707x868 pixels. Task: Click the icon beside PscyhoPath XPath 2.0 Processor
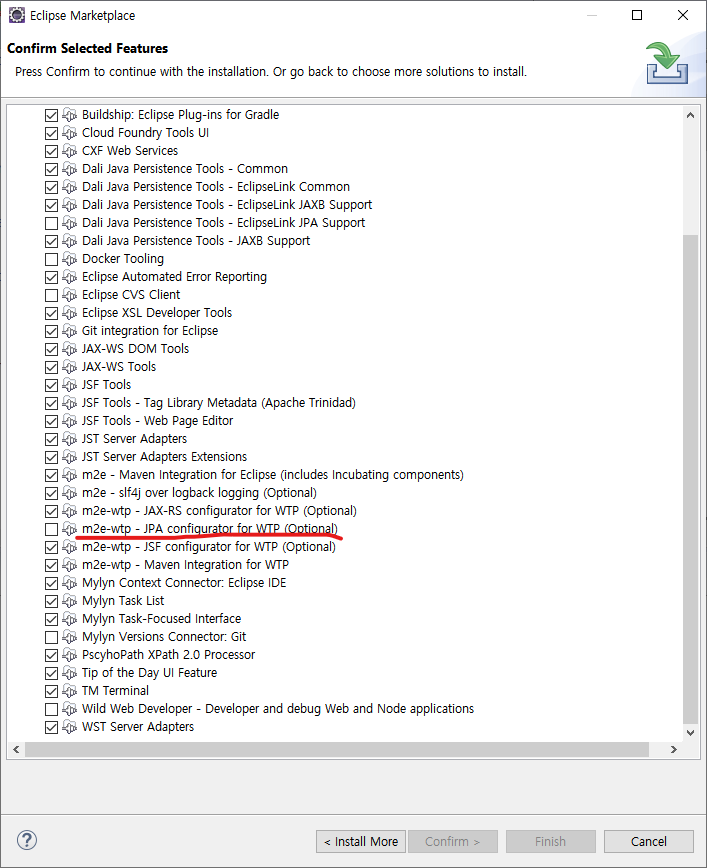point(69,655)
